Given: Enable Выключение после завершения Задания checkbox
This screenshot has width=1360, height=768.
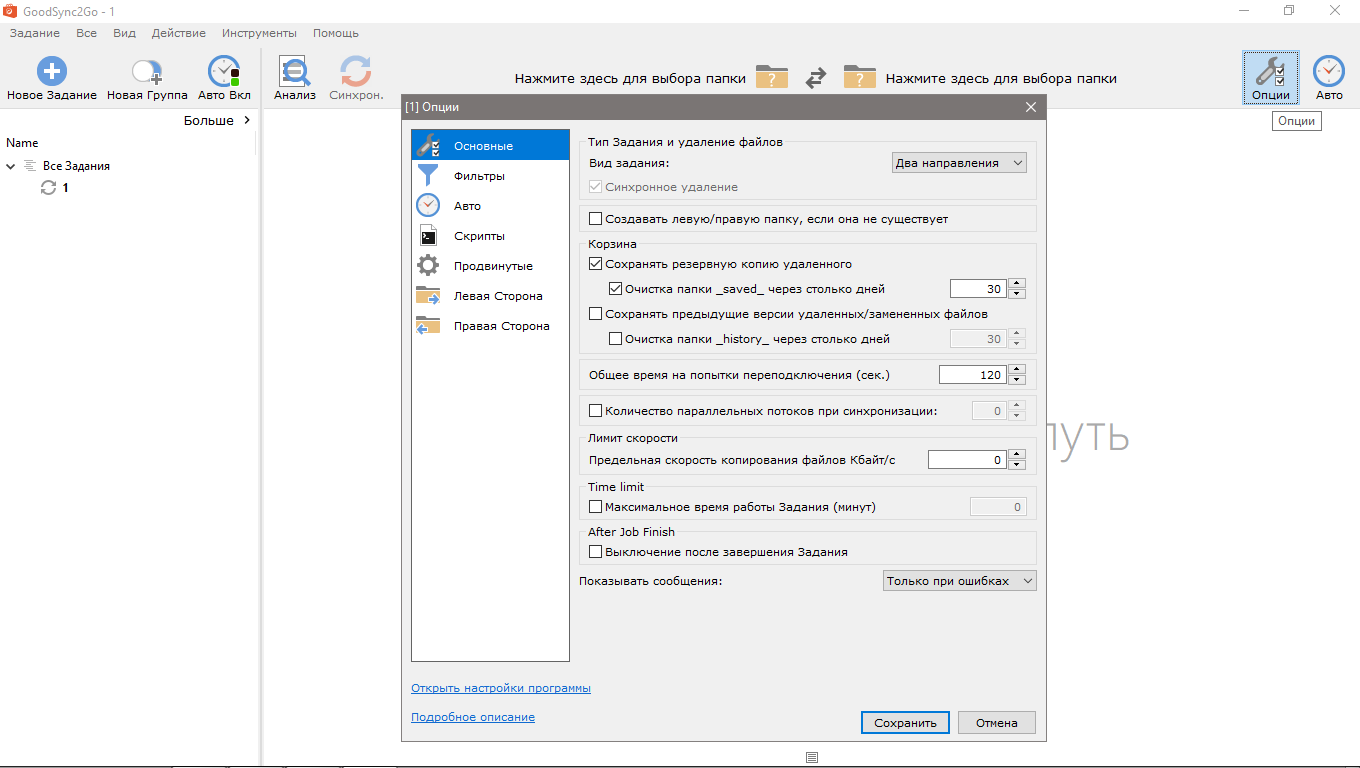Looking at the screenshot, I should pyautogui.click(x=596, y=552).
